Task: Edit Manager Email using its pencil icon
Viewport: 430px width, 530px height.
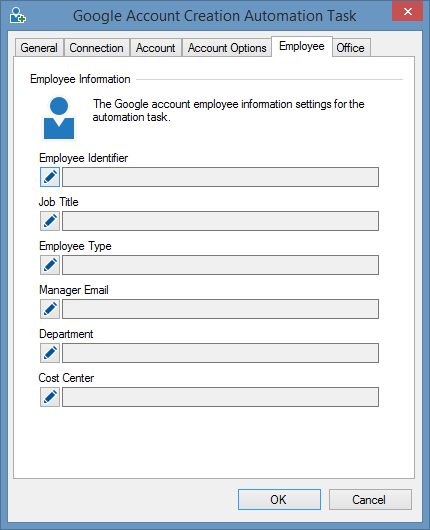Action: (50, 309)
